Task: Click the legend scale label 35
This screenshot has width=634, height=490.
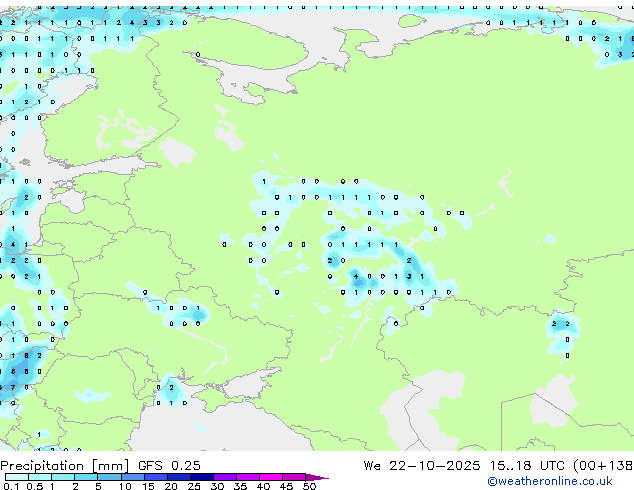Action: [x=240, y=486]
